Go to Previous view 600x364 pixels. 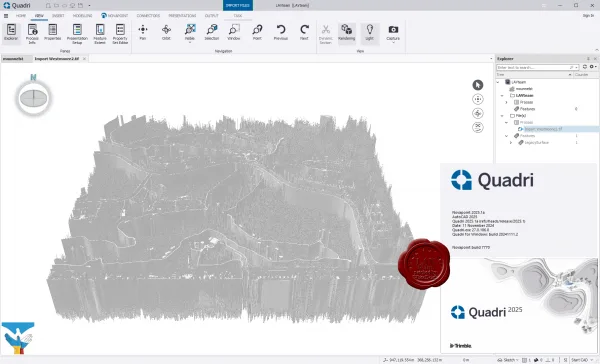[280, 33]
